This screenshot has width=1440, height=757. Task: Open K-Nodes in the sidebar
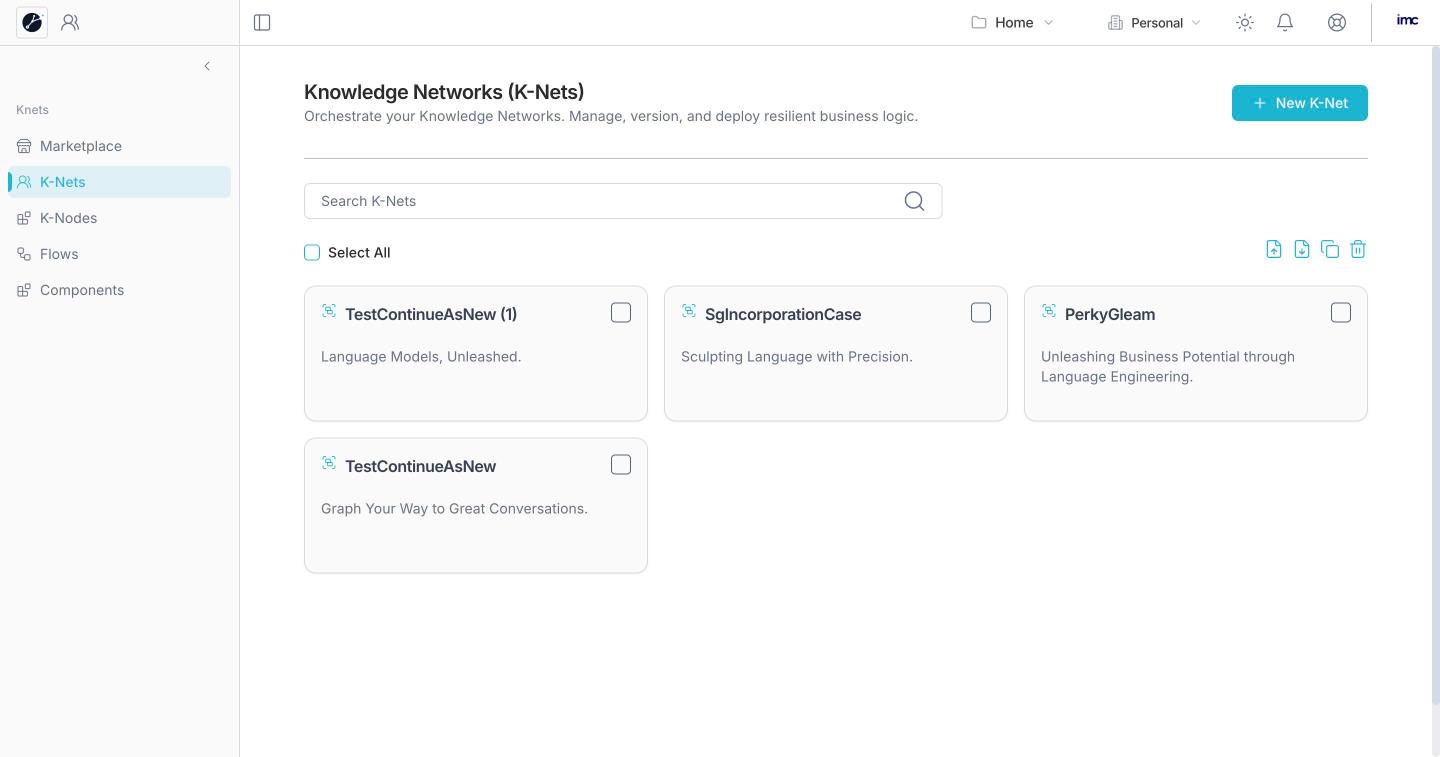(x=119, y=218)
